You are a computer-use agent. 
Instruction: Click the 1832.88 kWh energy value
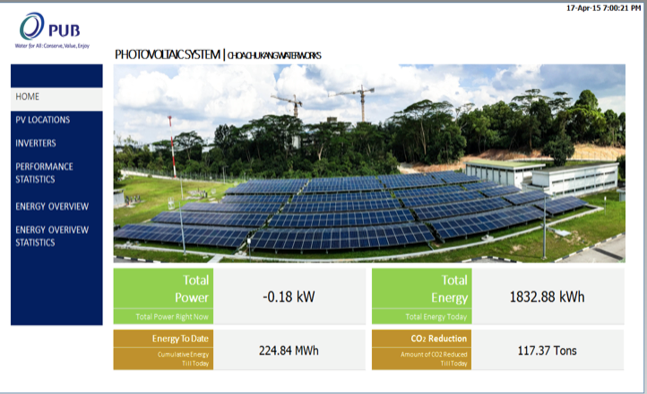pyautogui.click(x=547, y=297)
